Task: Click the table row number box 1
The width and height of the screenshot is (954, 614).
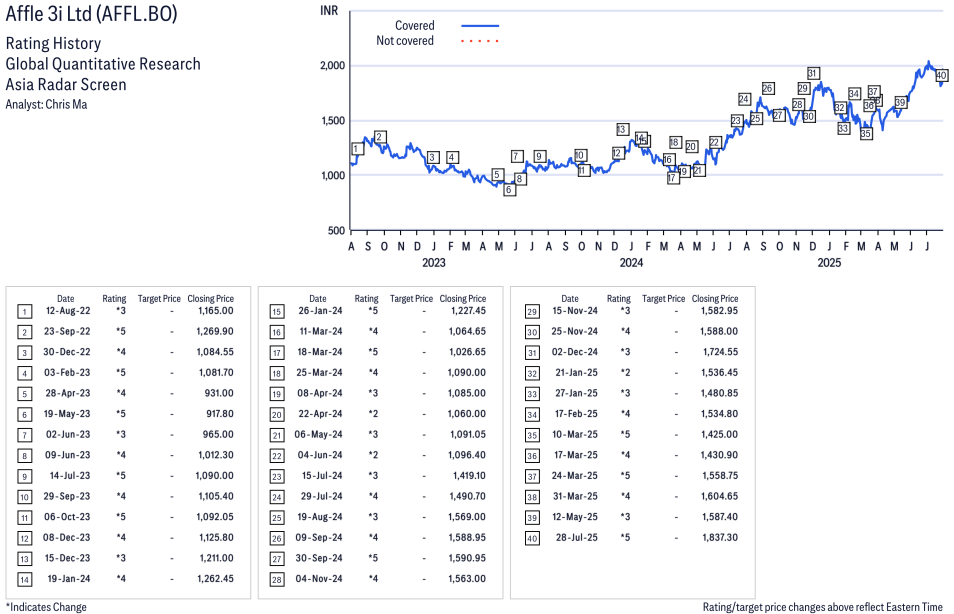Action: point(24,312)
